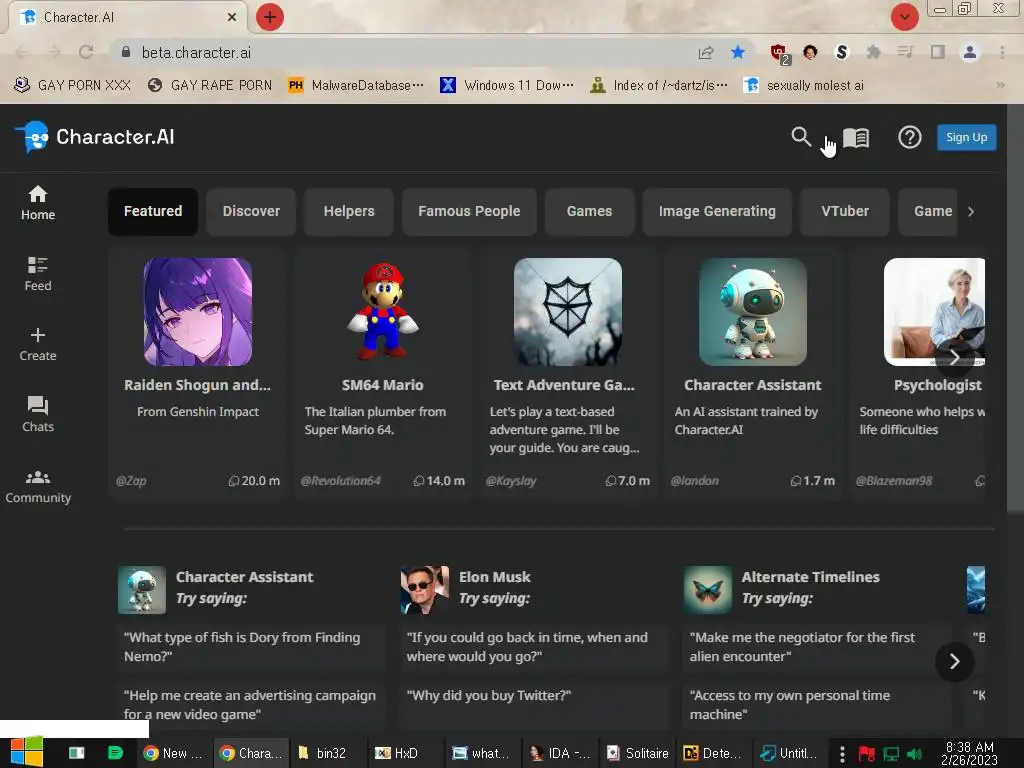Open the Chrome three-dot menu

[1002, 52]
